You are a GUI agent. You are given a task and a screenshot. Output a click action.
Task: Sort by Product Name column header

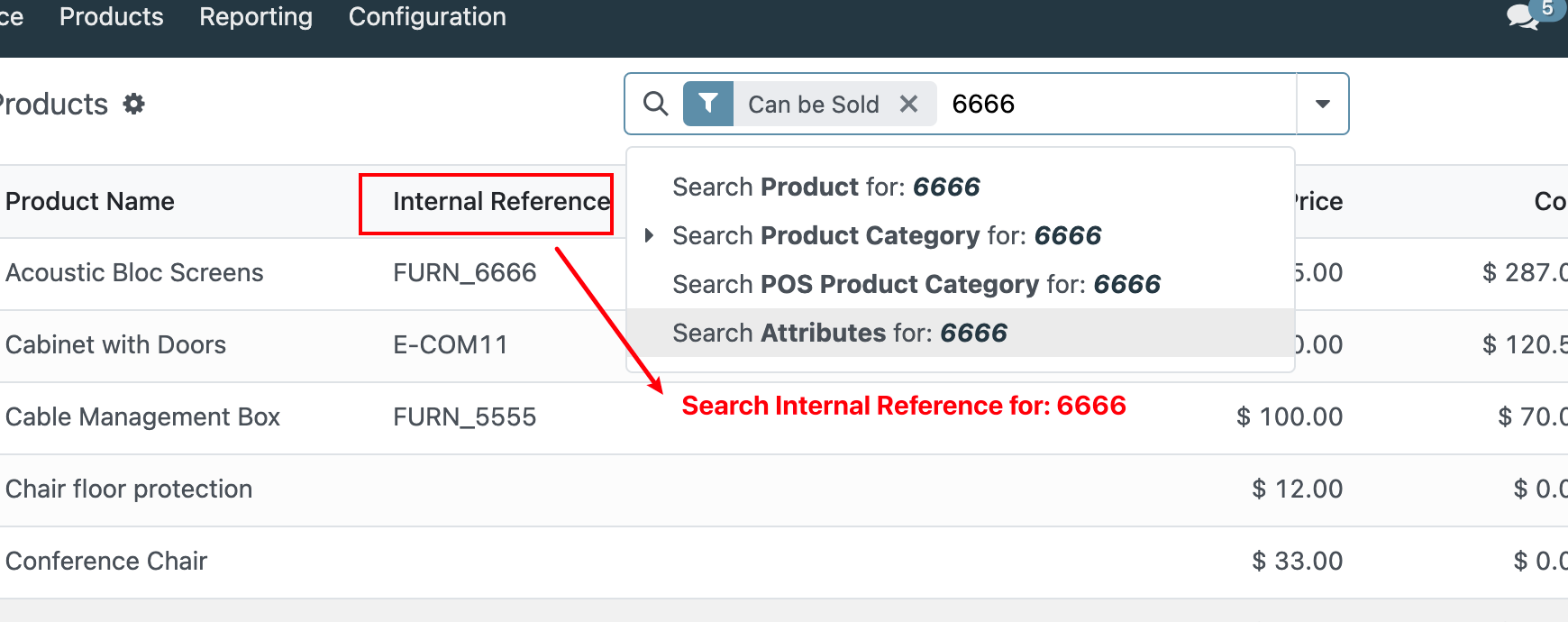coord(90,201)
